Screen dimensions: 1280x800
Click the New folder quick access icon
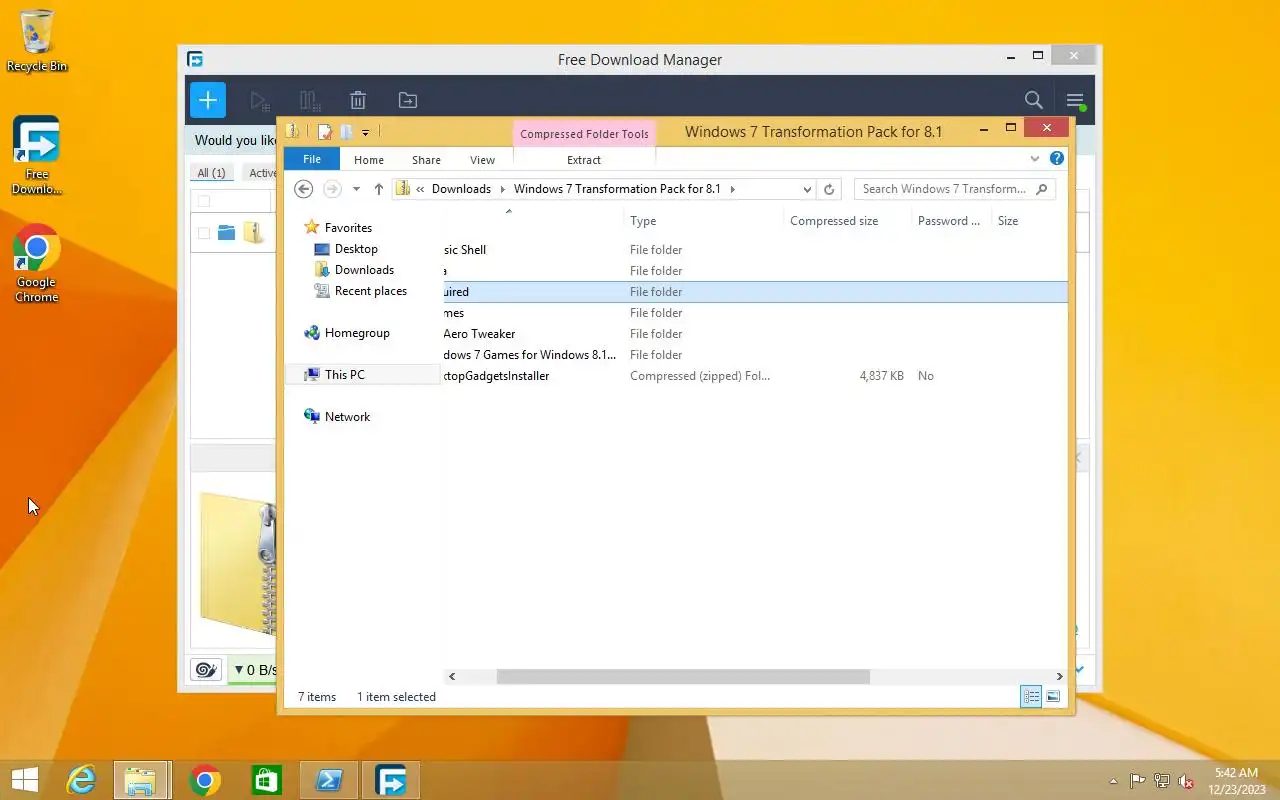coord(346,132)
